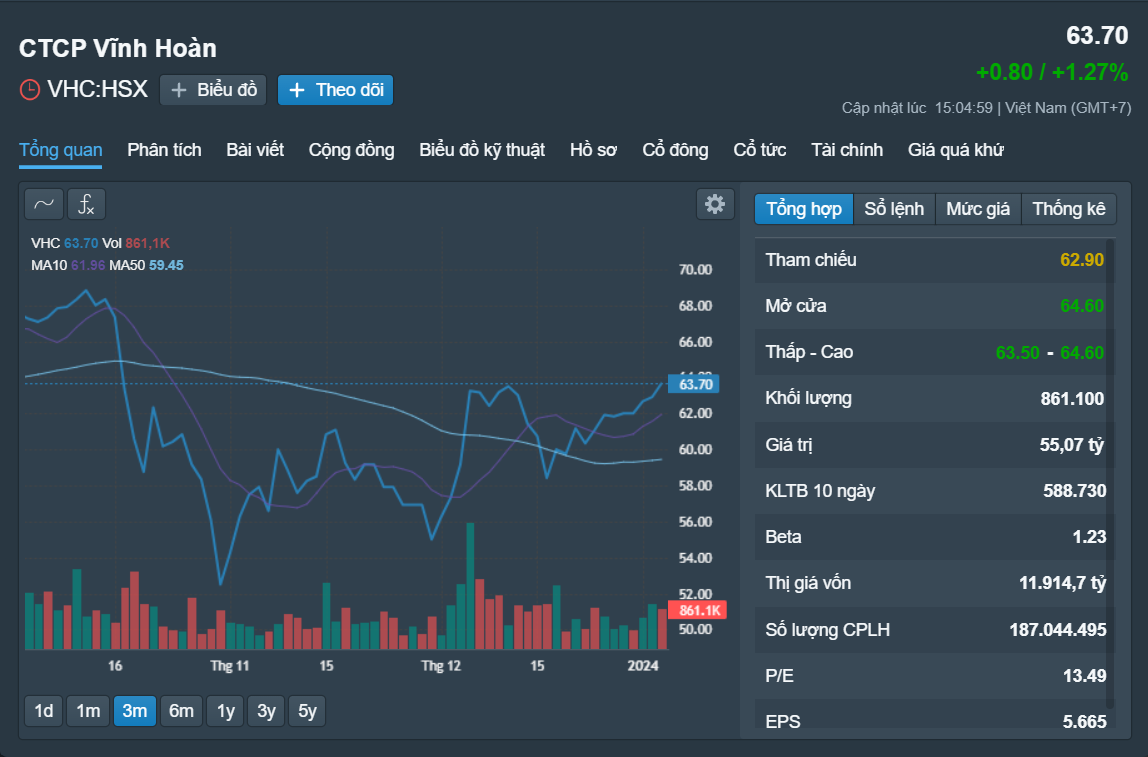Click the 63.70 price label on chart axis
Screen dimensions: 1148x757
coord(693,384)
